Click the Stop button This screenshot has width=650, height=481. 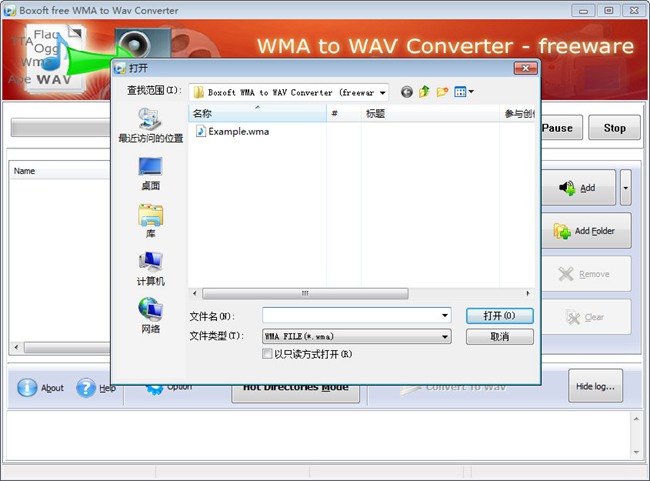tap(614, 128)
